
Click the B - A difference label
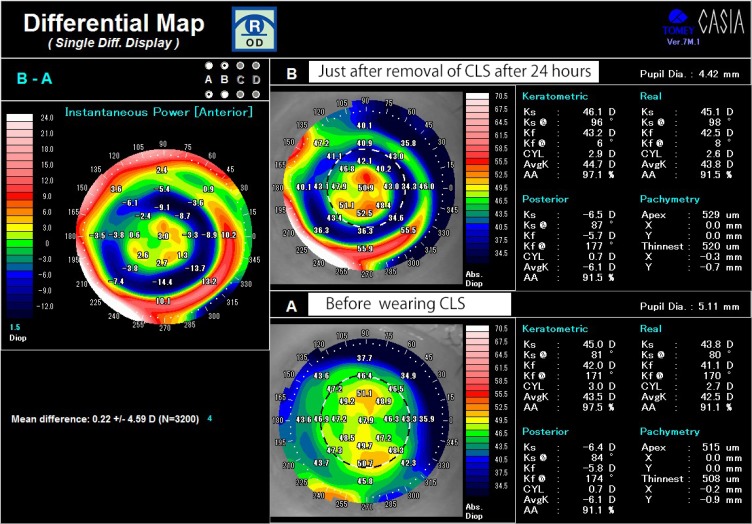click(x=35, y=79)
